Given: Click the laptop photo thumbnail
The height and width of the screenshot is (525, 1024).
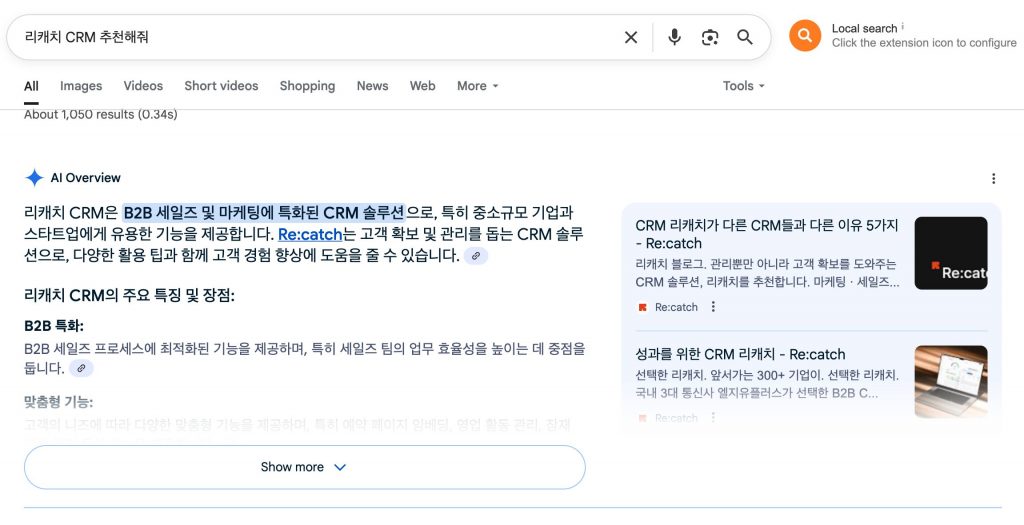Looking at the screenshot, I should tap(951, 381).
